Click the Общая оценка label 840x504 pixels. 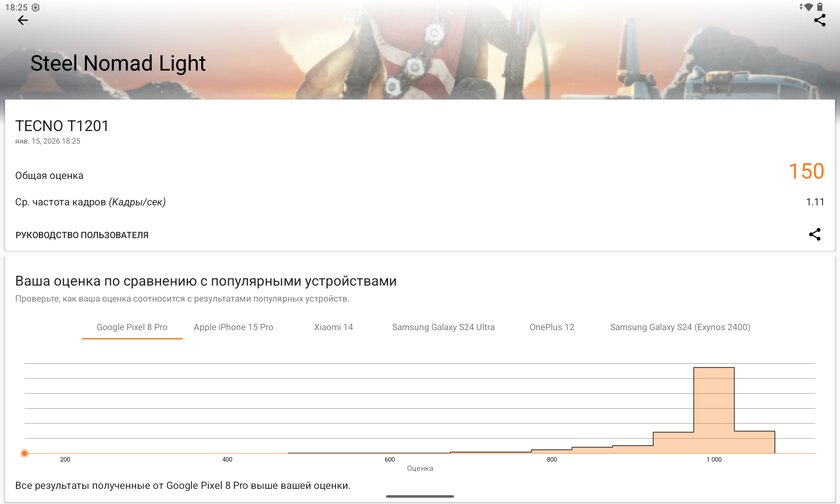click(49, 176)
